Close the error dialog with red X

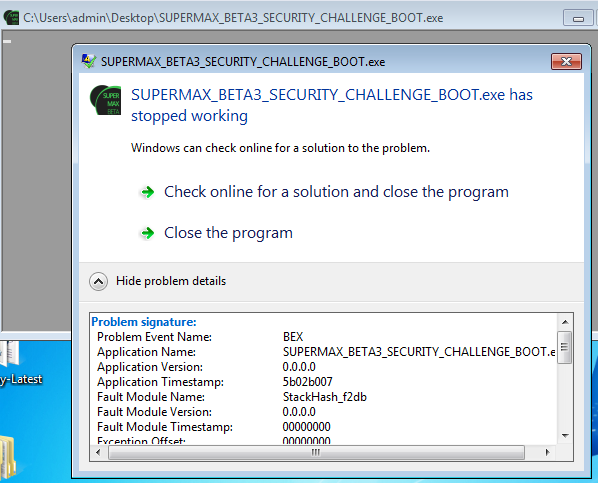(566, 61)
